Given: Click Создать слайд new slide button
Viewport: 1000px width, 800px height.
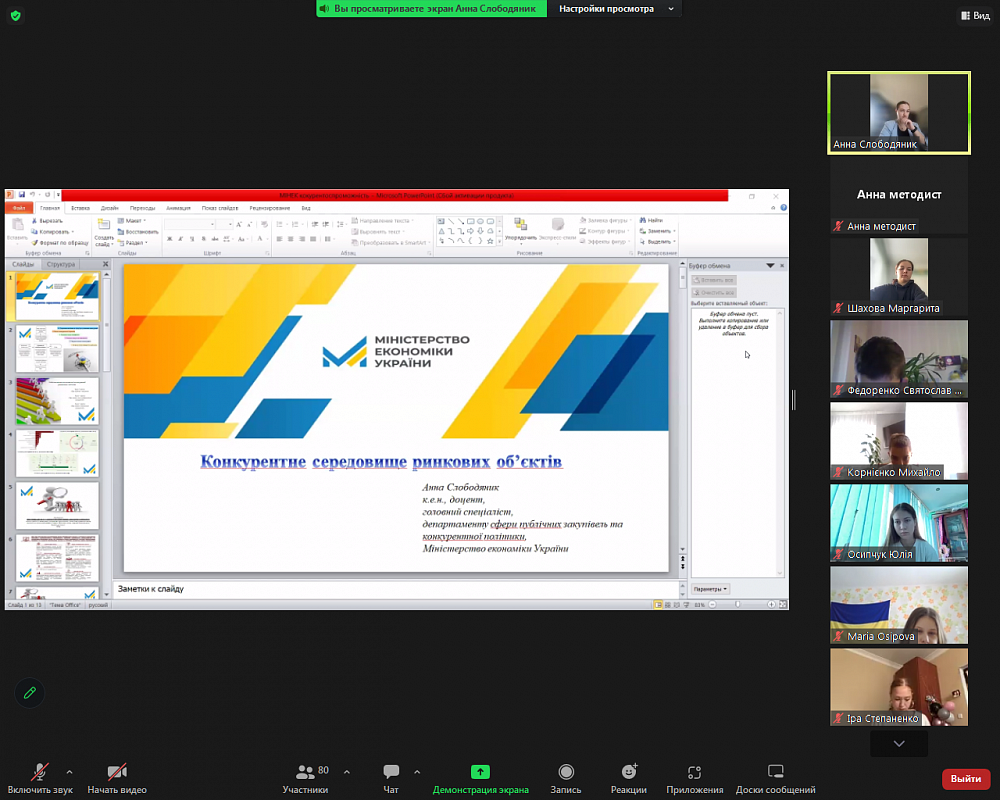Looking at the screenshot, I should 103,233.
